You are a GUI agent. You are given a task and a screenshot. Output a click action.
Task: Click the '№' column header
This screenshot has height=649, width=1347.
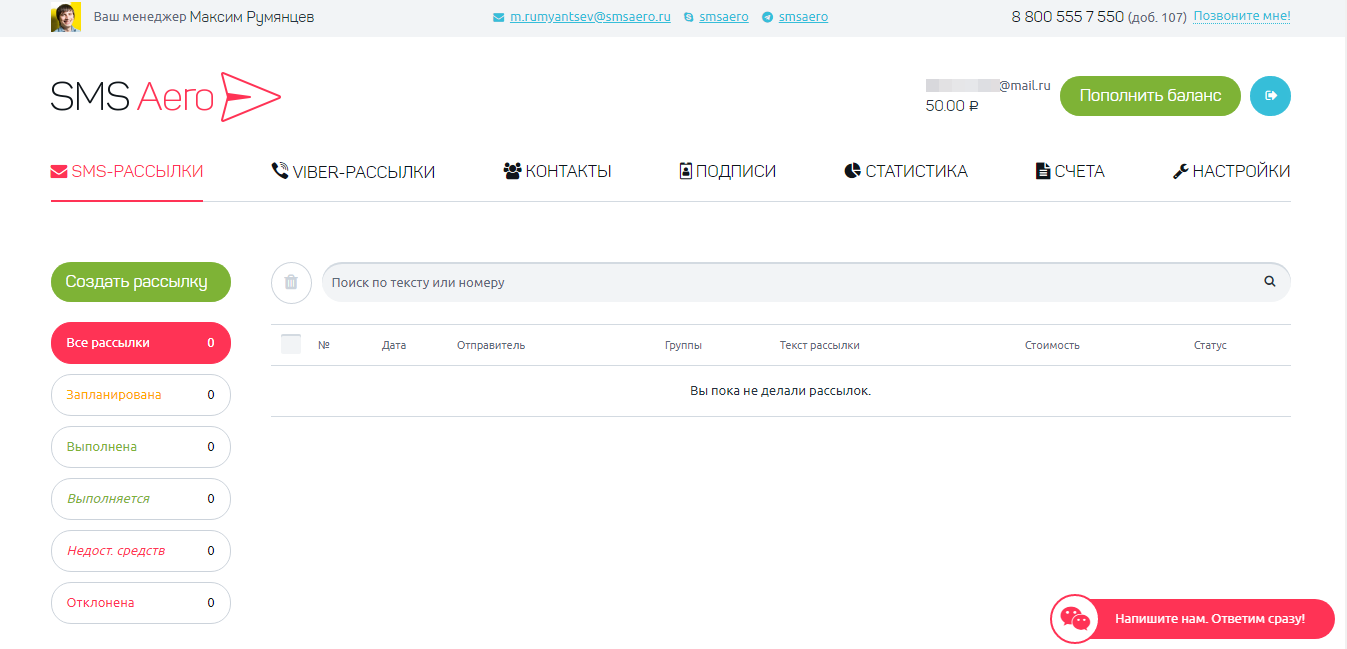click(x=324, y=345)
